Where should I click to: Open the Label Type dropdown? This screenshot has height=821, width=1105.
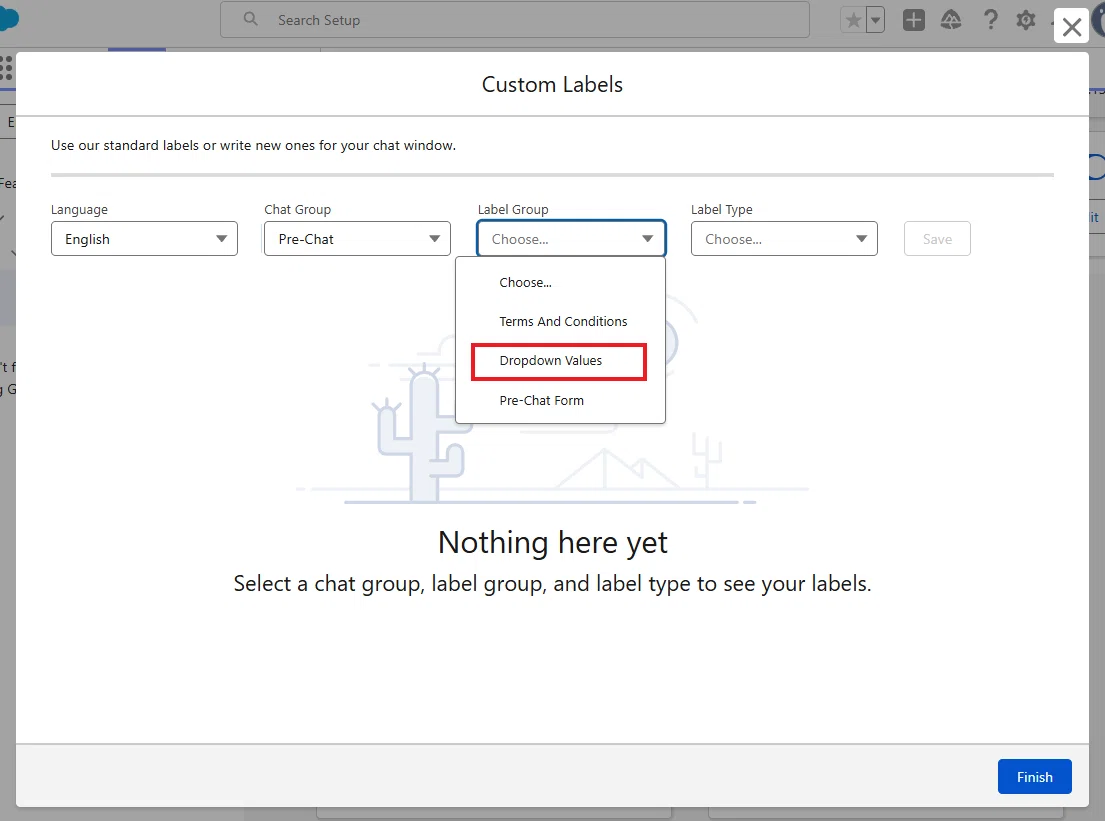coord(784,239)
